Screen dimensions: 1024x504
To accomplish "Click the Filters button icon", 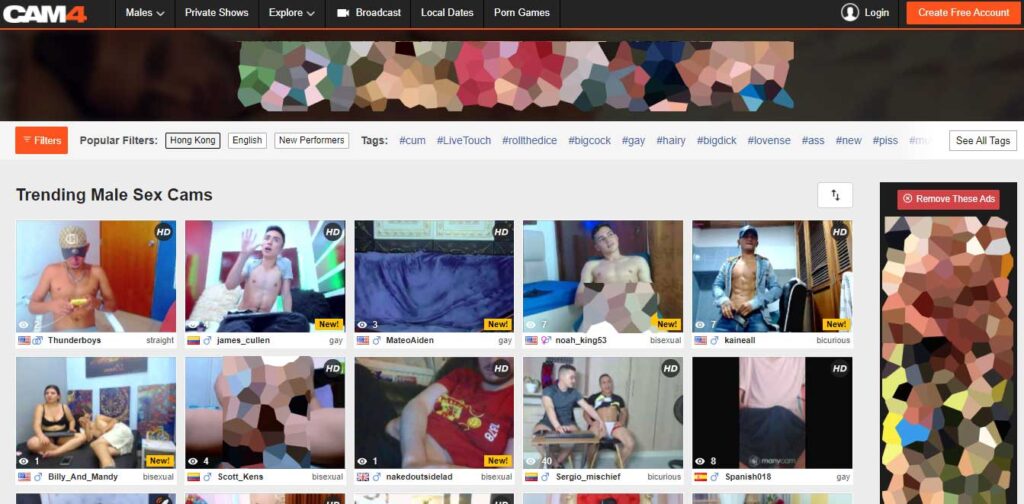I will [x=27, y=141].
